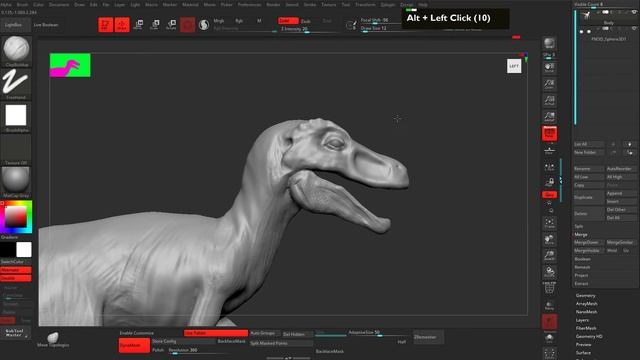The height and width of the screenshot is (360, 640).
Task: Enable Zsub sculpt mode
Action: click(x=306, y=21)
